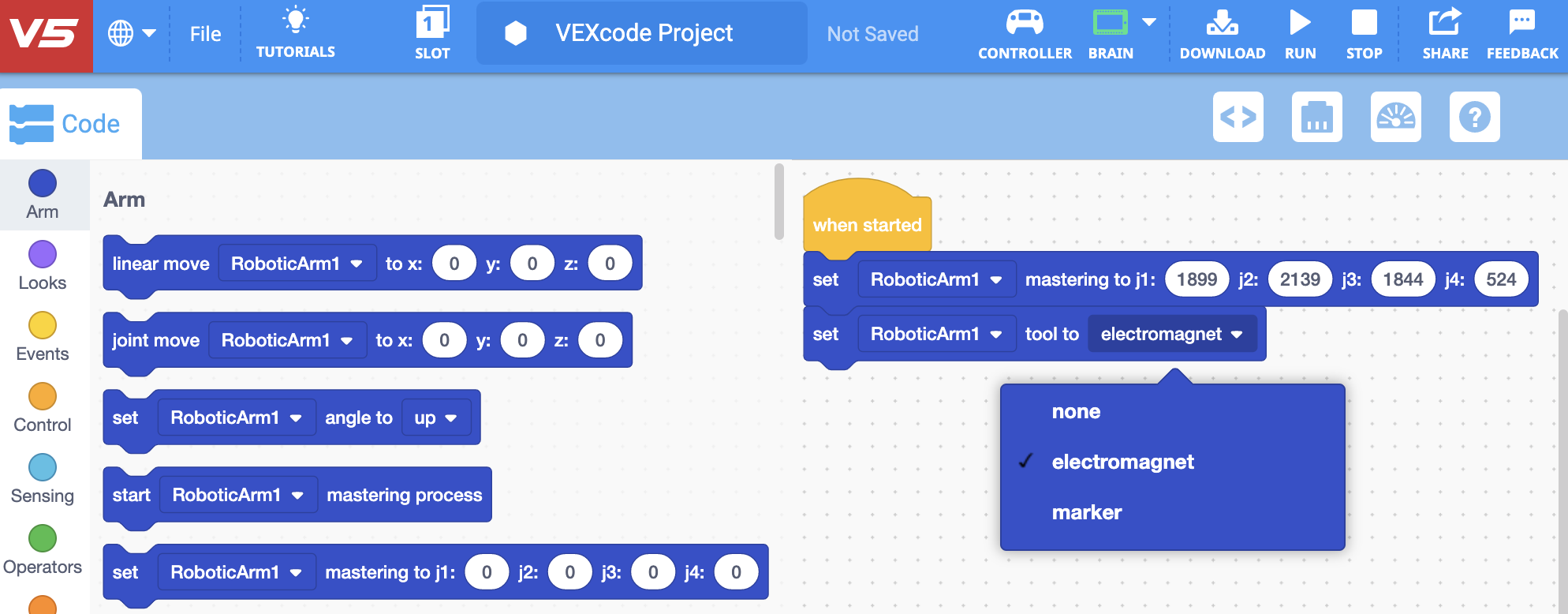The width and height of the screenshot is (1568, 614).
Task: Open the code viewer icon
Action: point(1238,117)
